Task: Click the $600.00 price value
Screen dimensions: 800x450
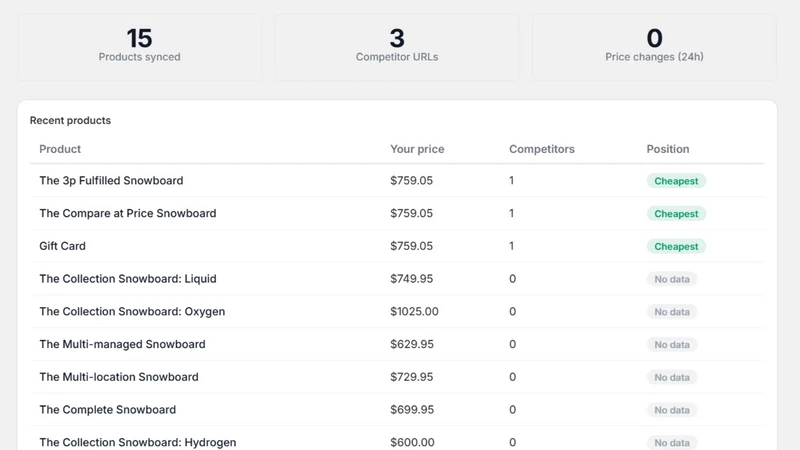Action: pos(412,442)
